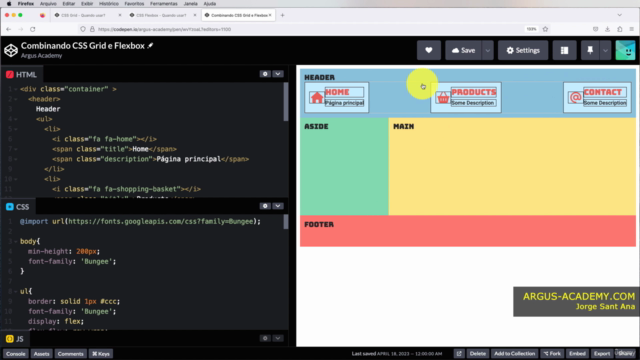Click tracking protection shield icon
This screenshot has height=360, width=640.
point(83,29)
